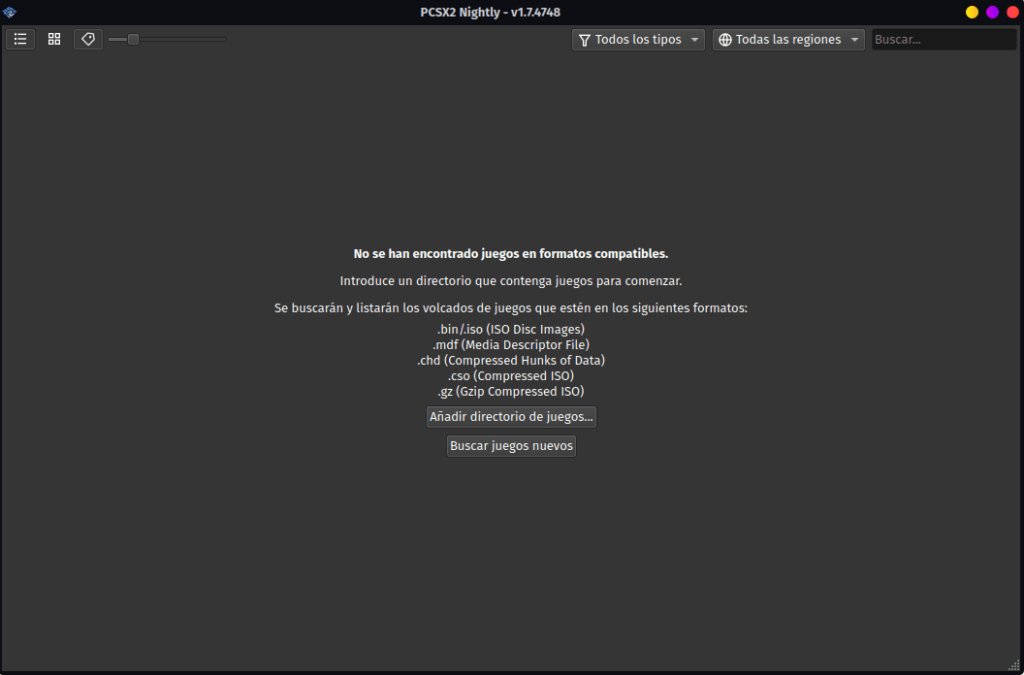Click the text '.gz (Gzip Compressed ISO)'
1024x675 pixels.
pos(511,392)
